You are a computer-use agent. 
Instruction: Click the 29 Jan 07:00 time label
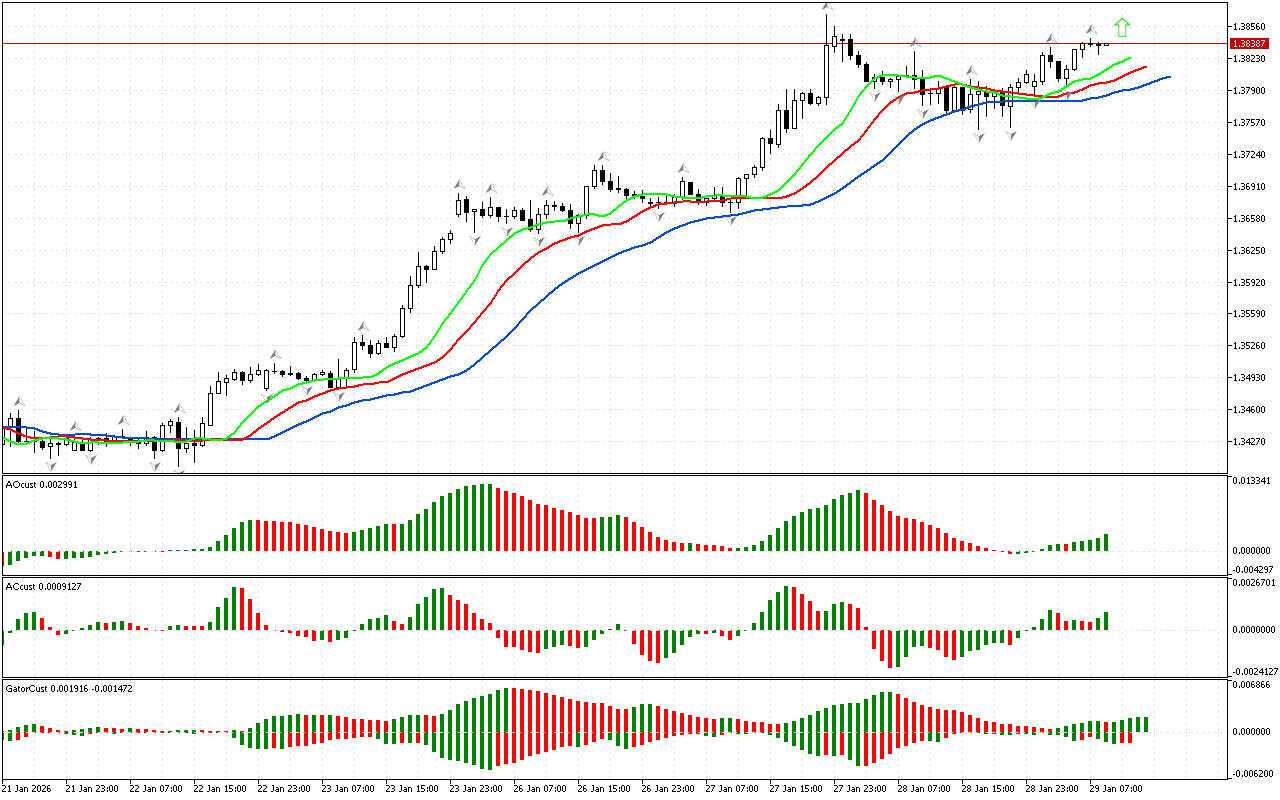pyautogui.click(x=1117, y=788)
